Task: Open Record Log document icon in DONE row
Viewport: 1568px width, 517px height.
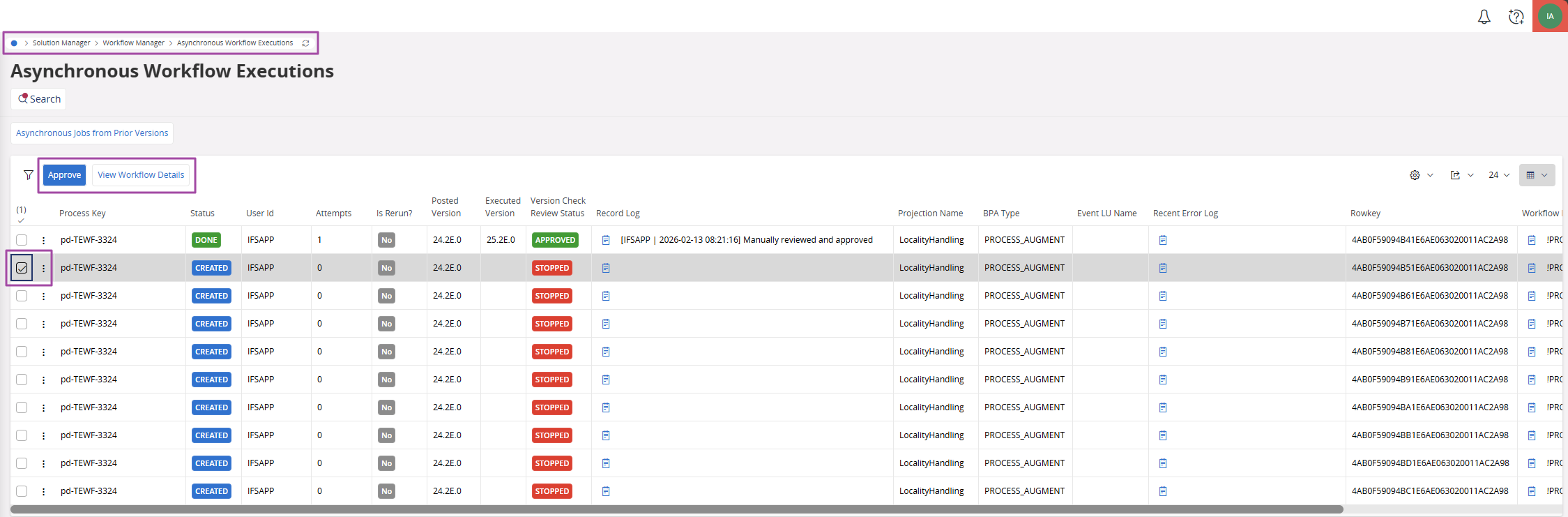Action: pyautogui.click(x=606, y=240)
